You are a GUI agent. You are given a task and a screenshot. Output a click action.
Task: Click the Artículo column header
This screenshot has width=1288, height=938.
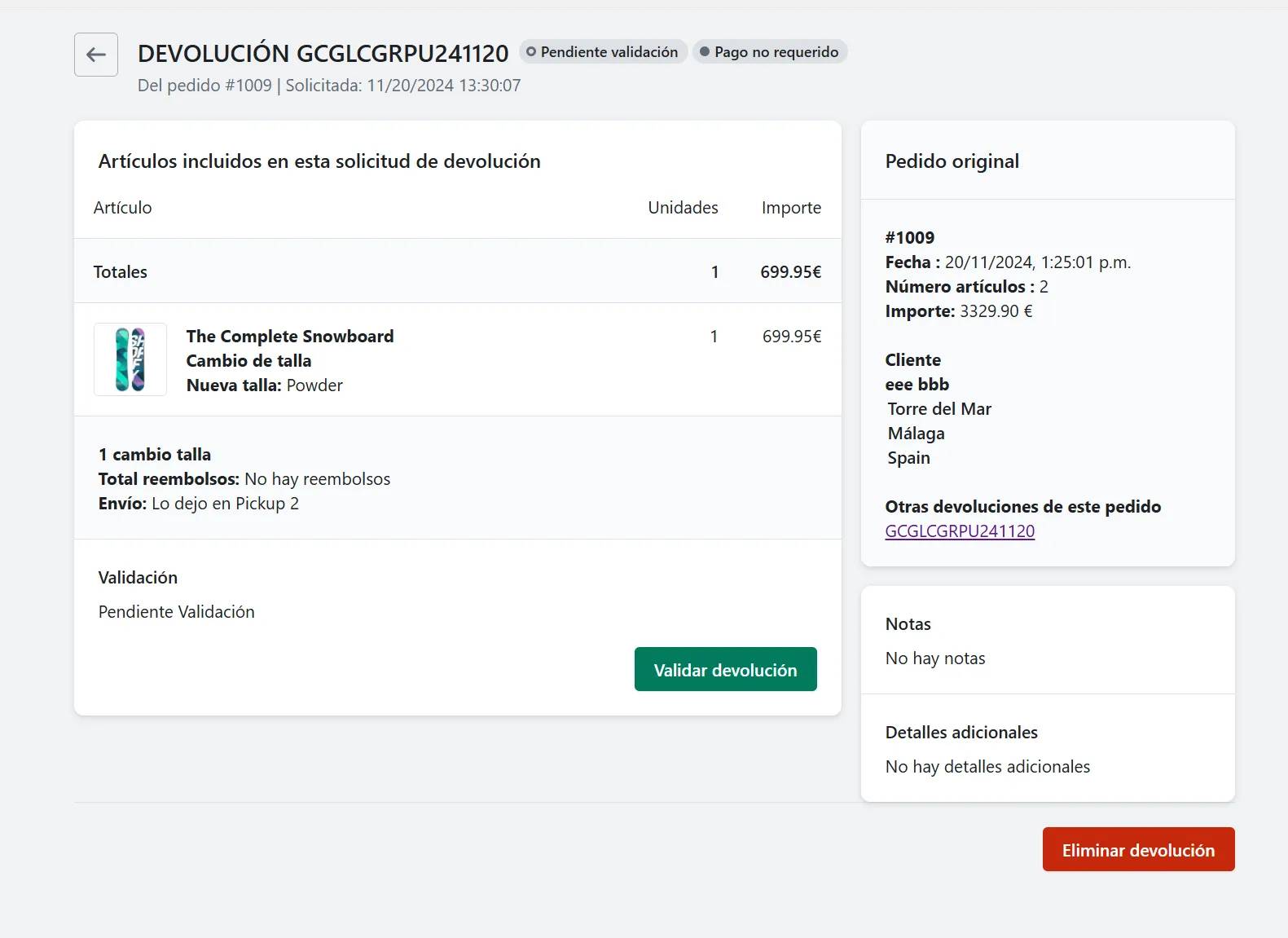(x=122, y=208)
